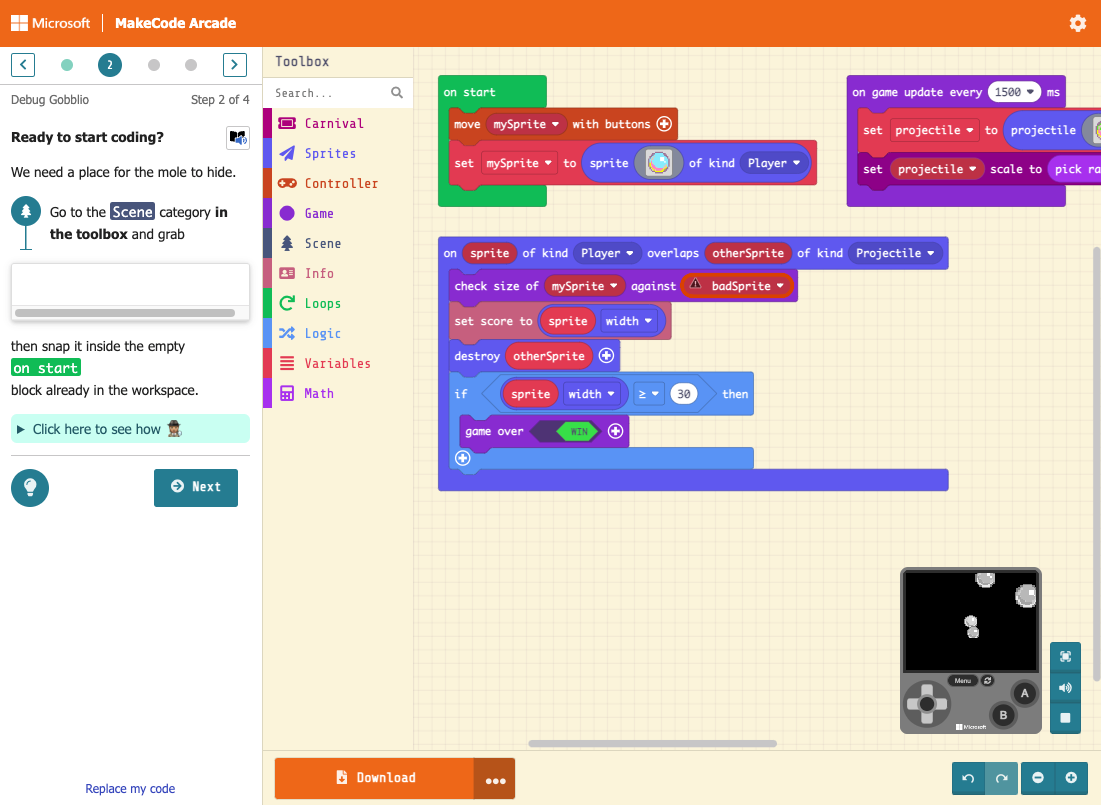Open the mySprite dropdown in set block
The width and height of the screenshot is (1101, 805).
coord(520,163)
